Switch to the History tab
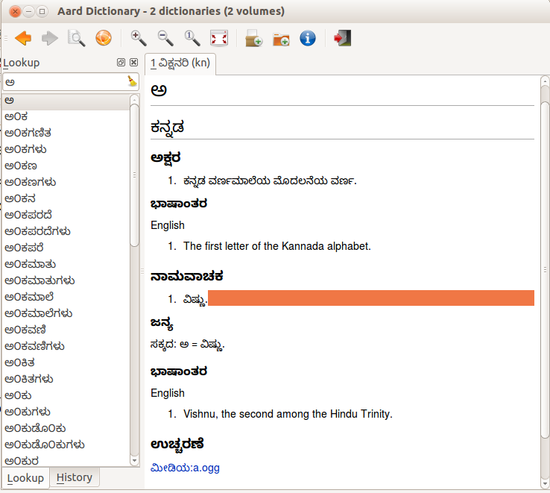 pos(74,477)
